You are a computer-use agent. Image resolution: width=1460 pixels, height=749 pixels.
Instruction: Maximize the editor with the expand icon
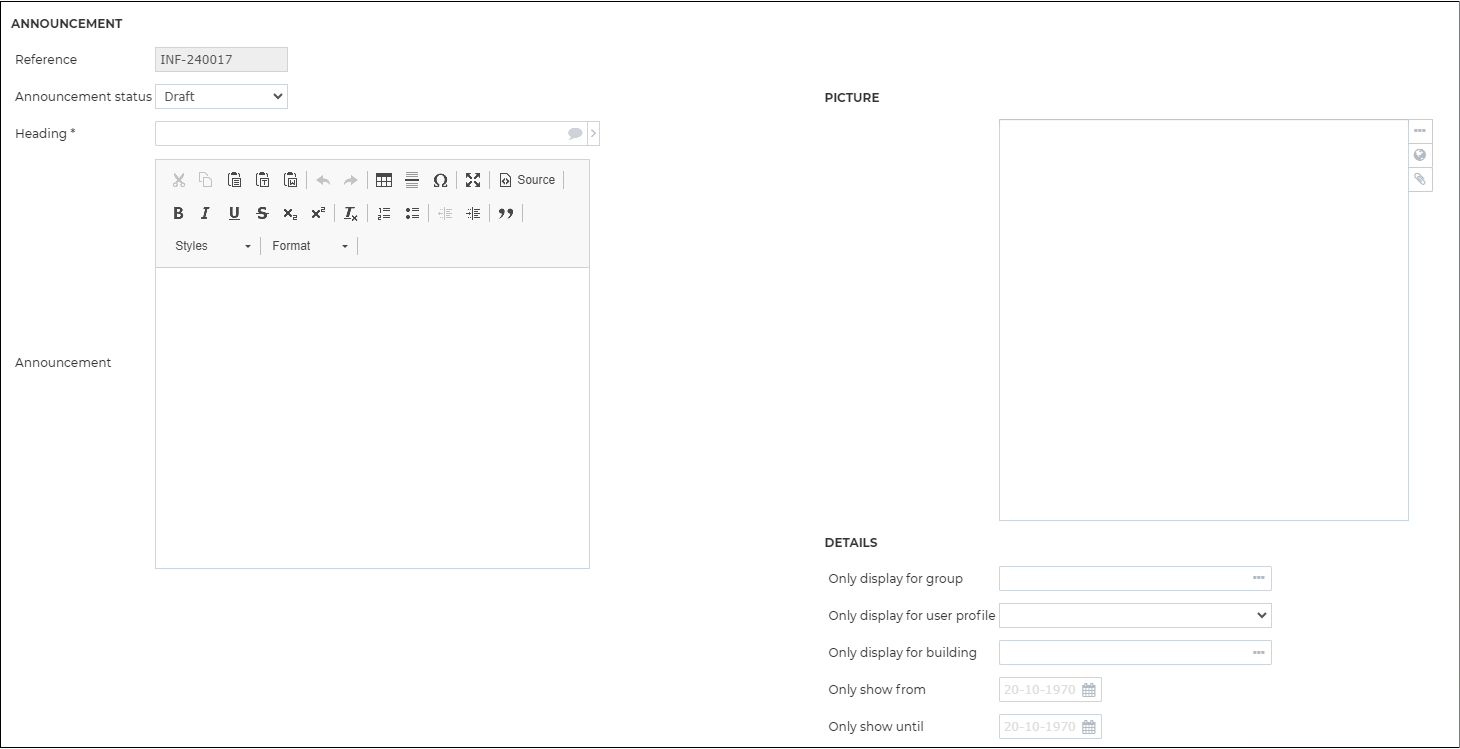(473, 180)
